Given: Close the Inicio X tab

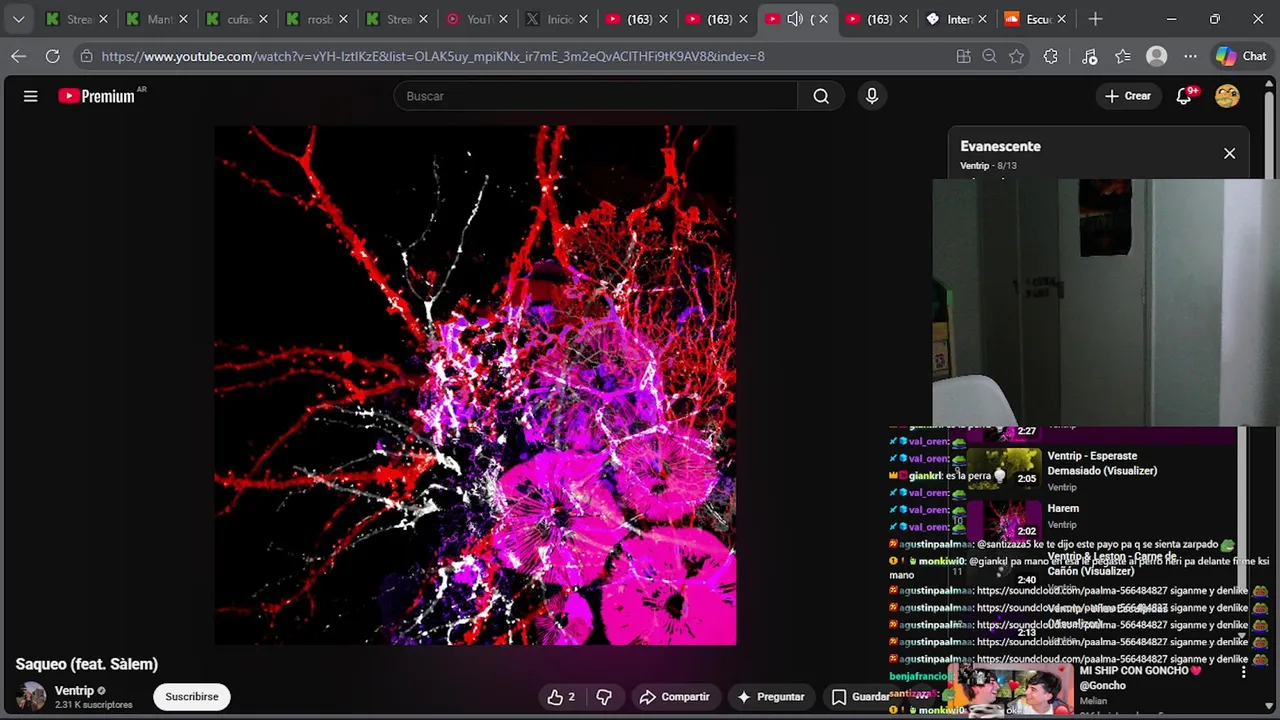Looking at the screenshot, I should coord(583,19).
